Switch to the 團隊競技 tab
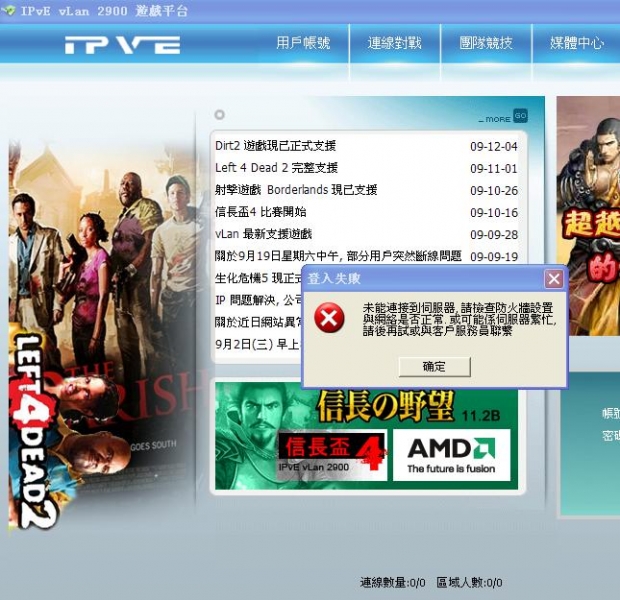620x600 pixels. (x=486, y=43)
